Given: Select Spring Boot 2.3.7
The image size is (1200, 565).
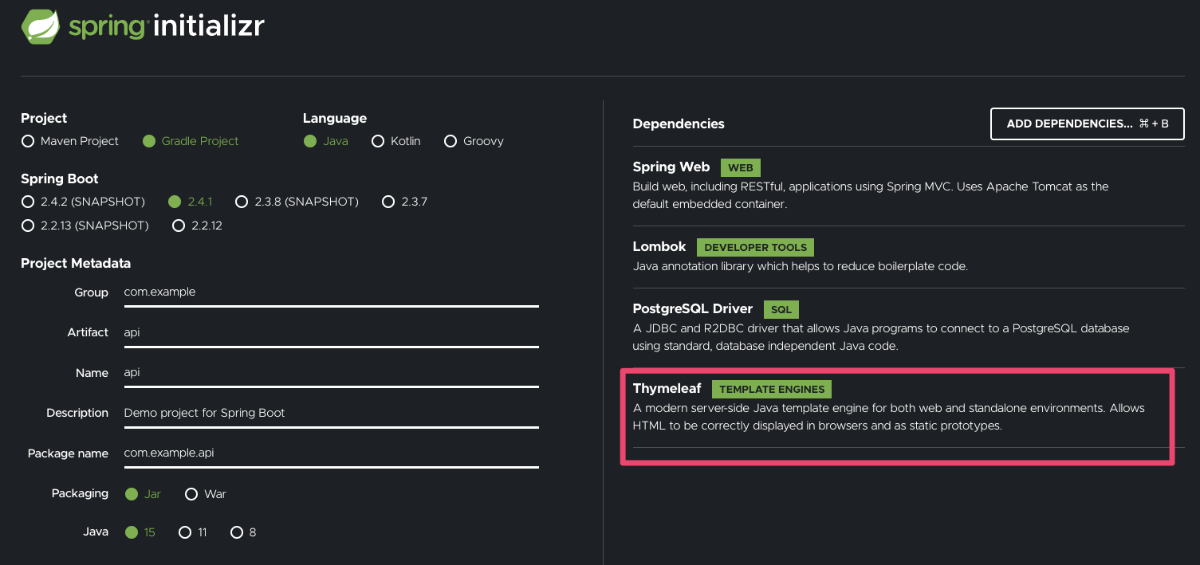Looking at the screenshot, I should tap(405, 201).
